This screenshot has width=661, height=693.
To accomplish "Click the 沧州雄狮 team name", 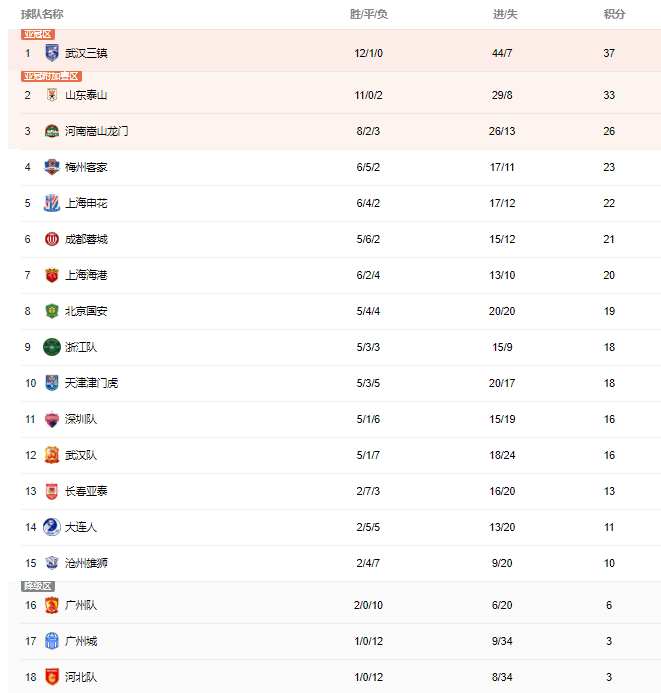I will point(86,563).
